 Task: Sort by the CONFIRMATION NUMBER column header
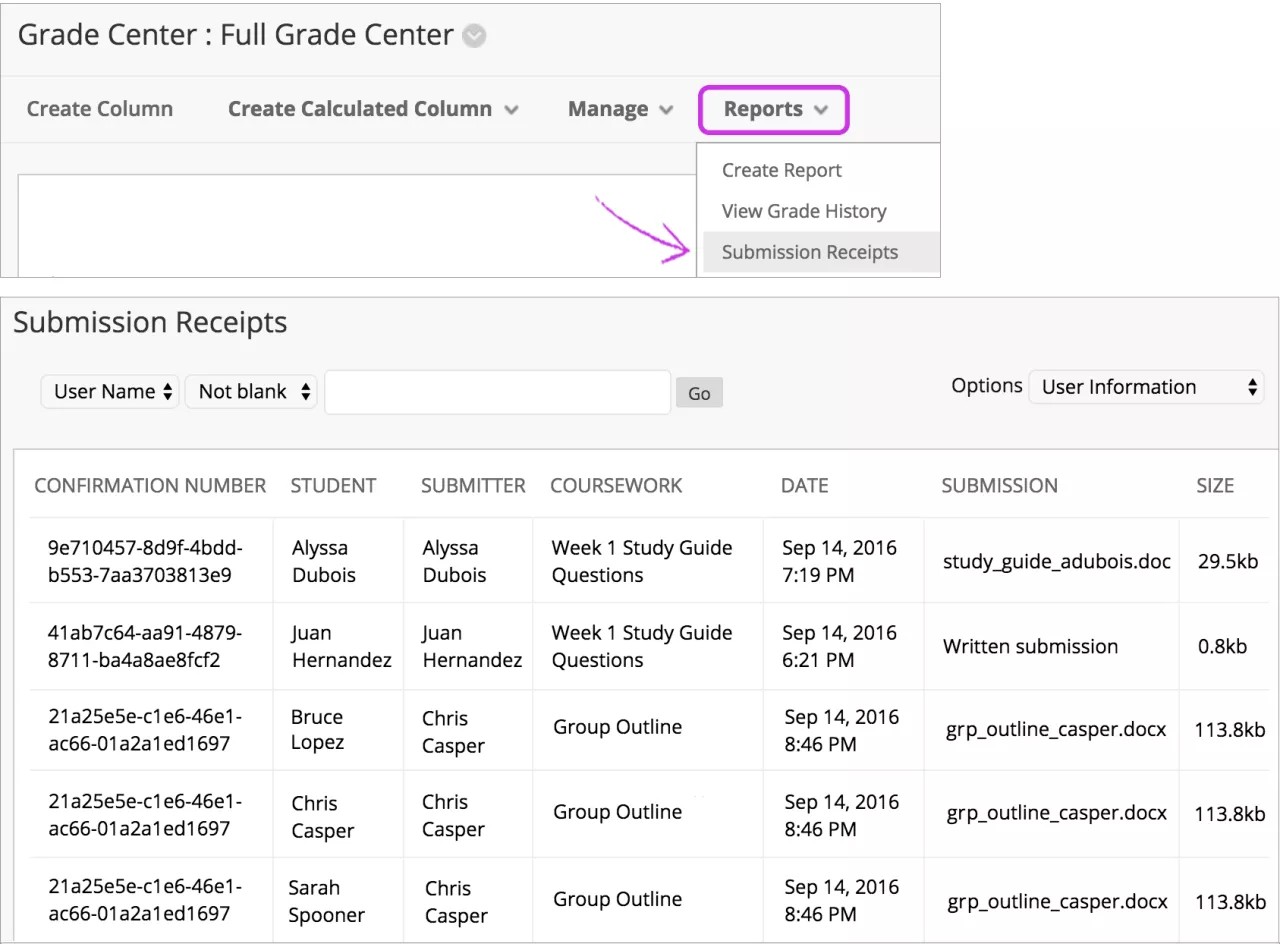click(150, 486)
